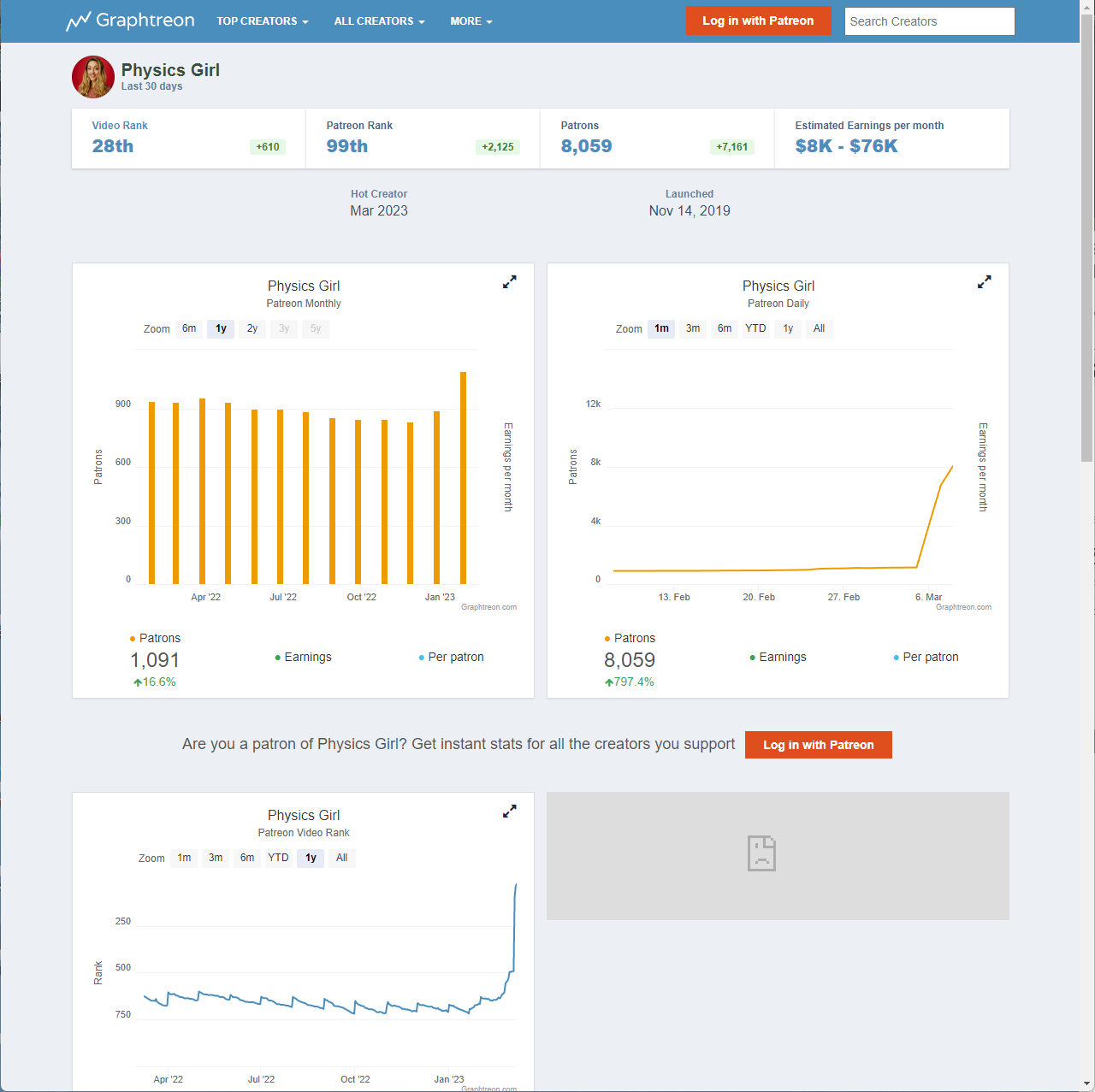Screen dimensions: 1095x1092
Task: Click the scrollbar up arrow
Action: 1087,7
